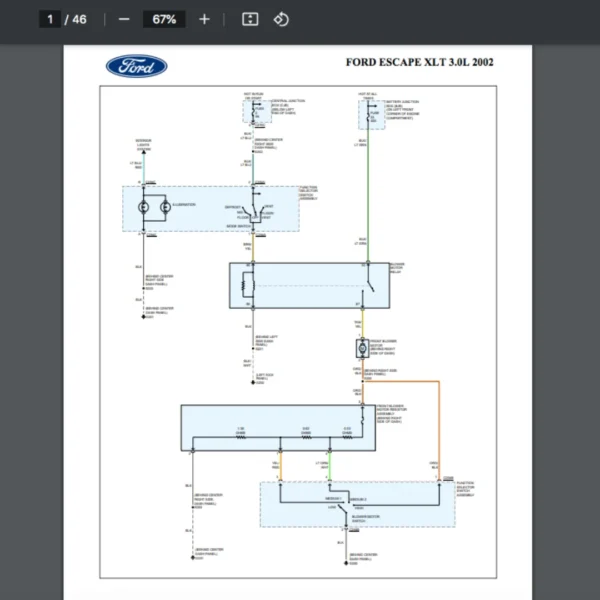Click the battery junction box fuse symbol
Image resolution: width=600 pixels, height=600 pixels.
click(x=366, y=113)
